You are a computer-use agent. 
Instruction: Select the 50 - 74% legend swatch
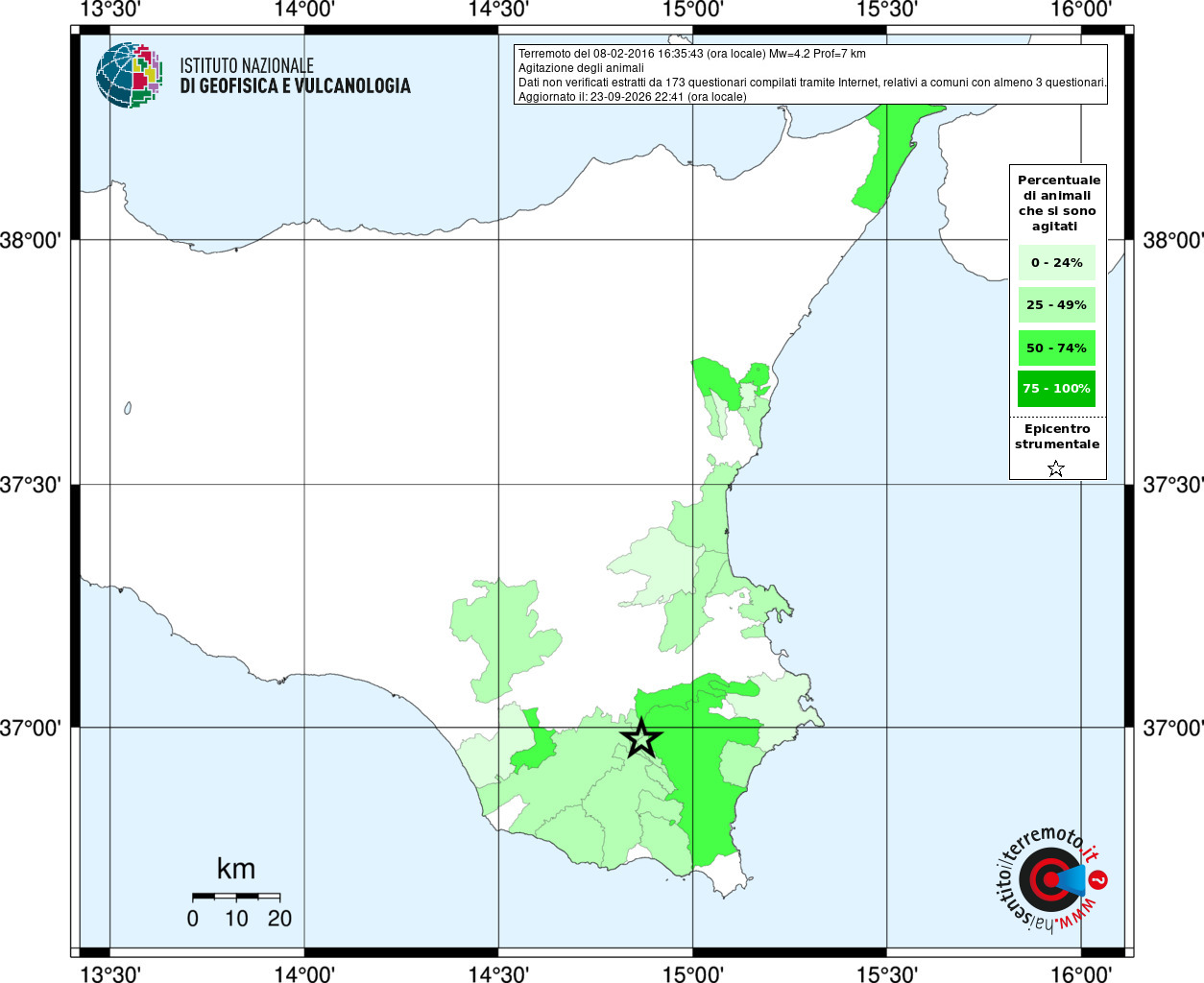point(1057,348)
